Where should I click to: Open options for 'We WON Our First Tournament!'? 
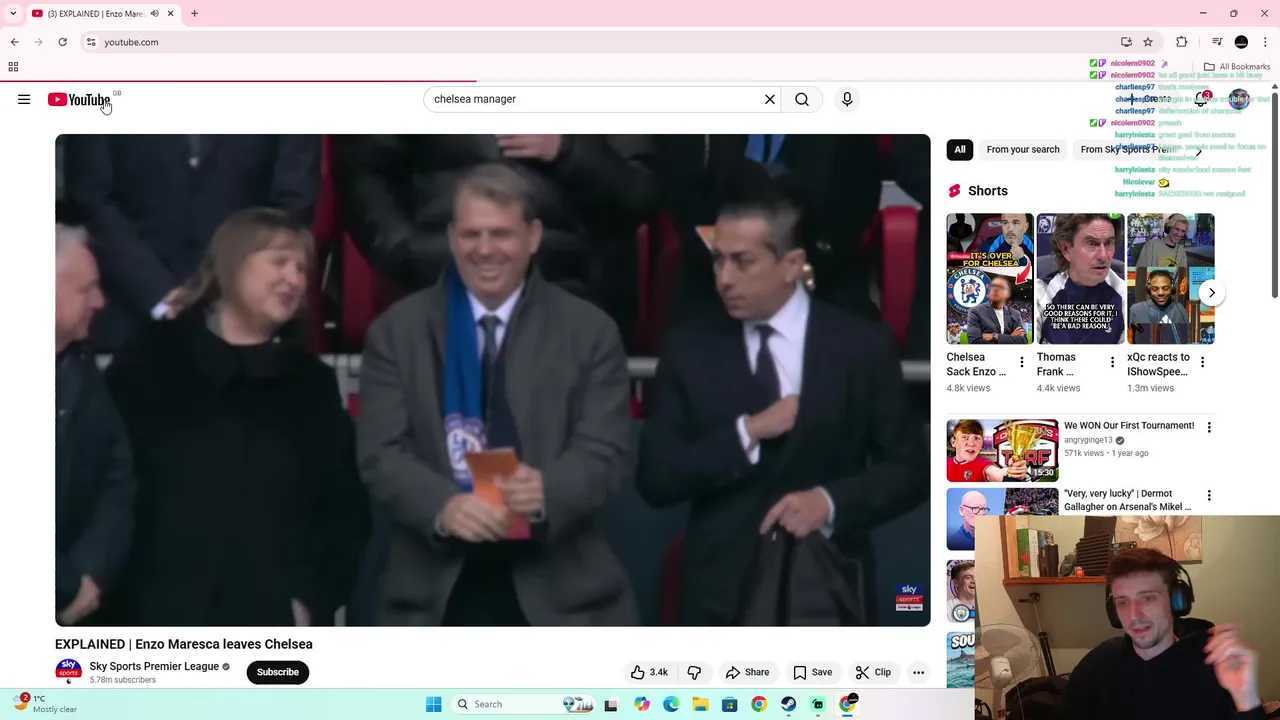1209,427
